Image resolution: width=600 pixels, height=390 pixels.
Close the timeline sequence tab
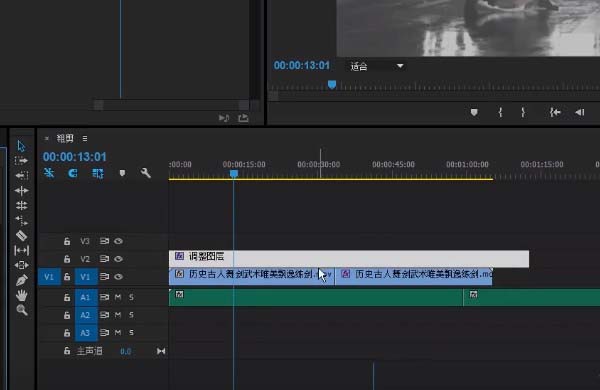[x=47, y=139]
